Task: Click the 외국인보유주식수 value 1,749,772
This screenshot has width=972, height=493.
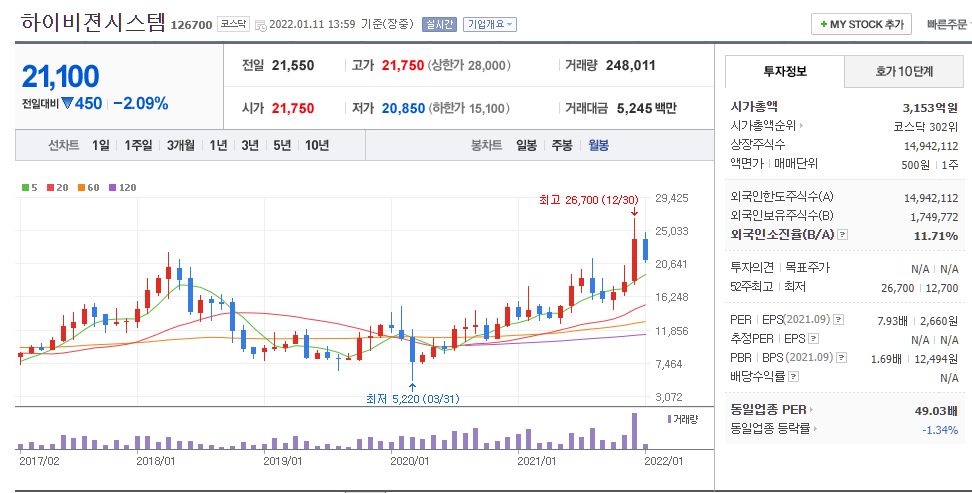Action: (x=934, y=217)
